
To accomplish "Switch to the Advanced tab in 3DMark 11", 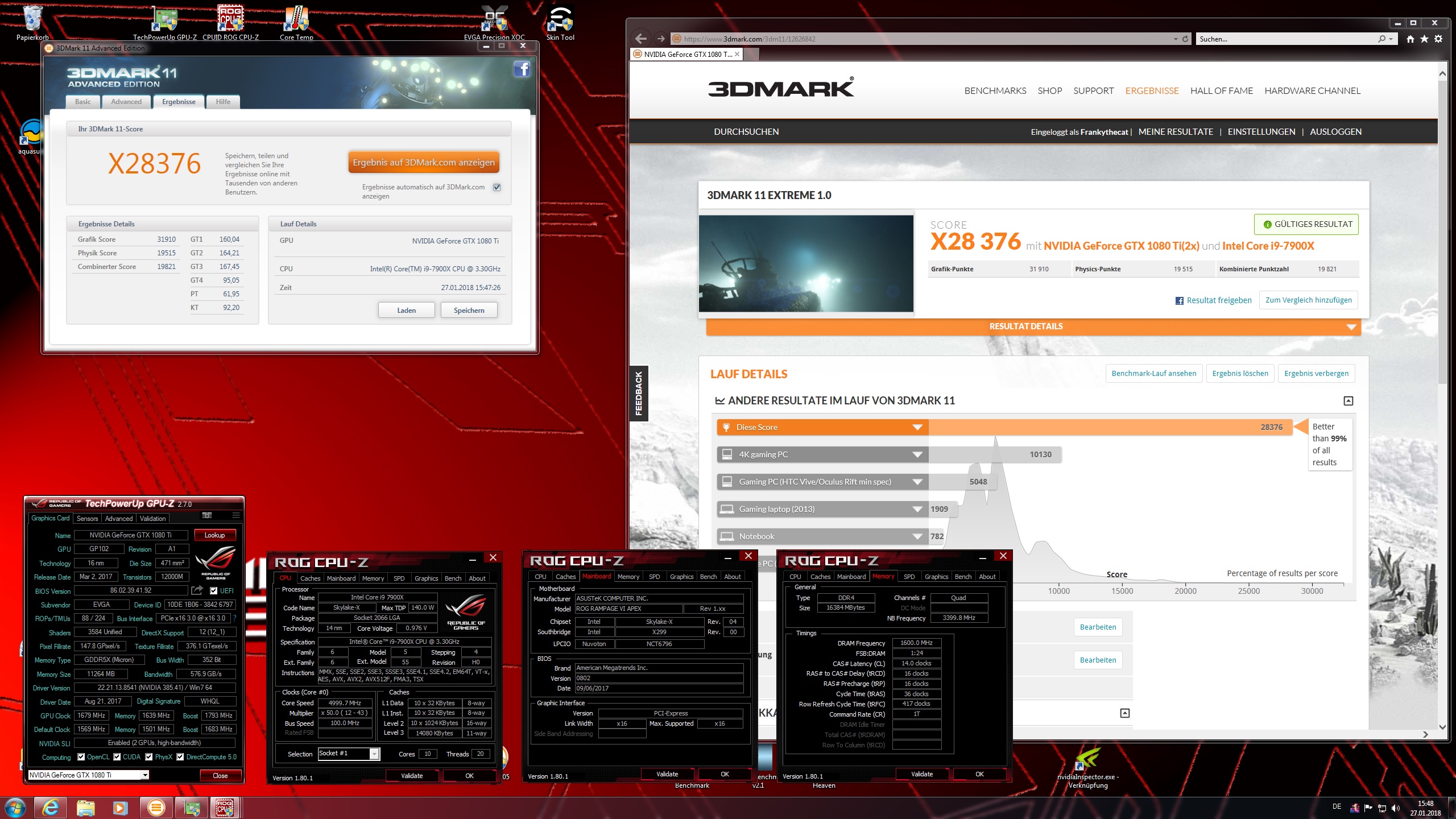I will coord(126,101).
